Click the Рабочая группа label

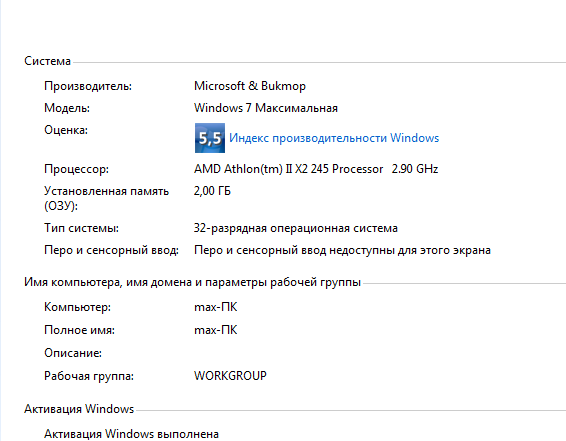point(89,376)
